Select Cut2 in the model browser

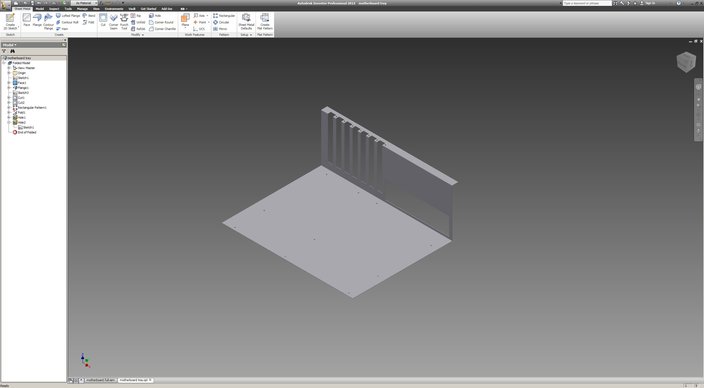(18, 102)
